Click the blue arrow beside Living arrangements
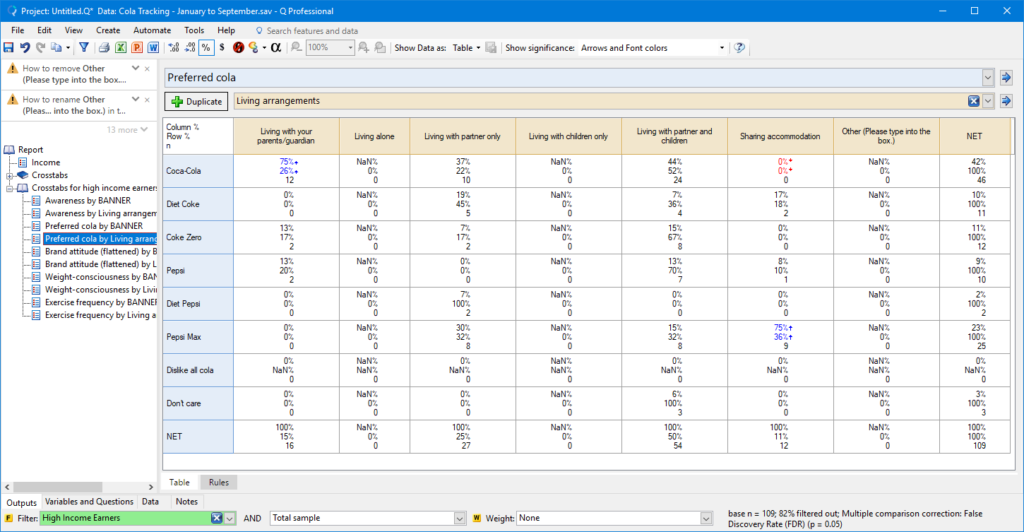The width and height of the screenshot is (1024, 532). (1006, 101)
